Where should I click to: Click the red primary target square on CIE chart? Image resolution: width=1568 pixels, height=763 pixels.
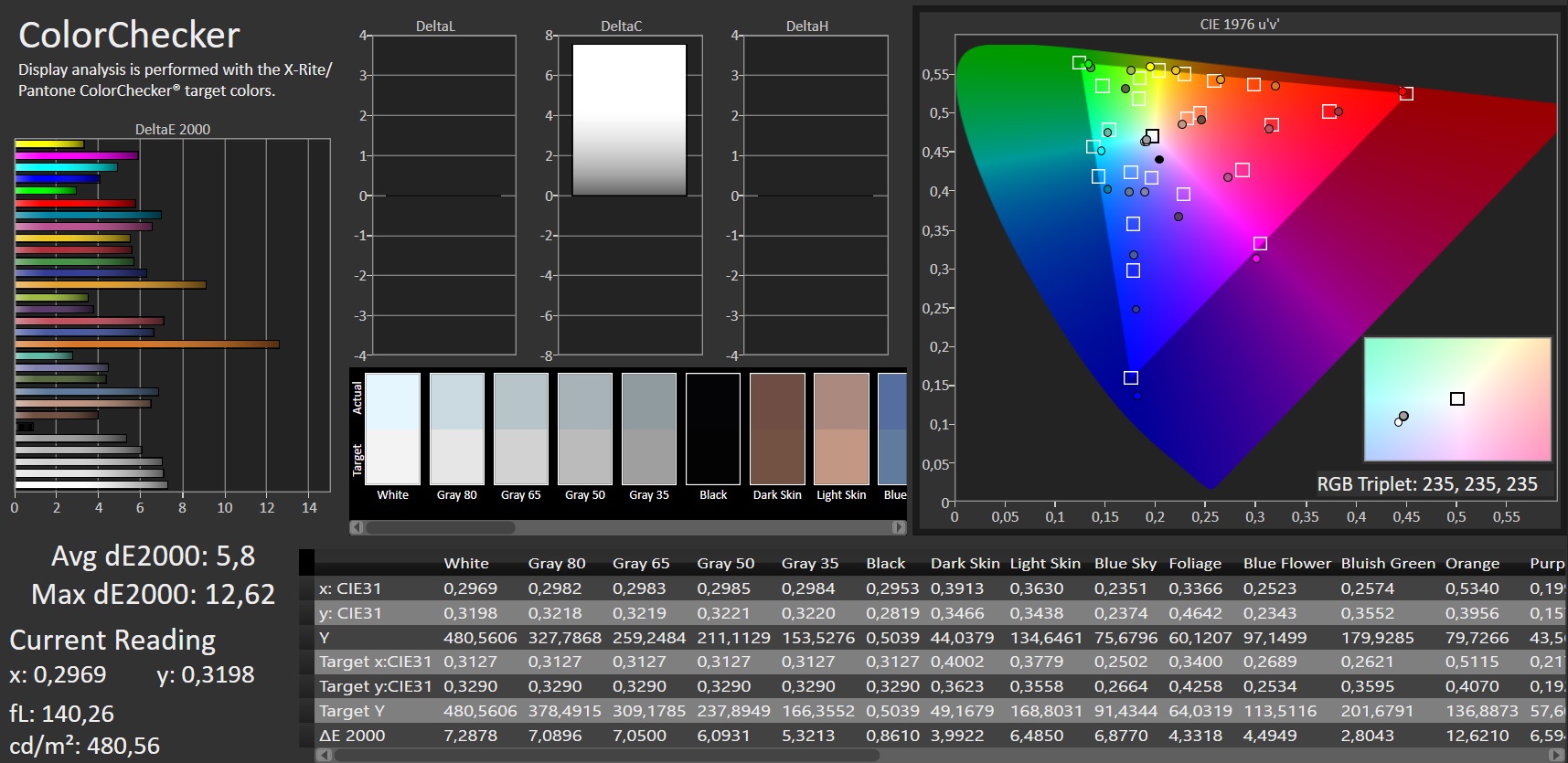[1406, 93]
